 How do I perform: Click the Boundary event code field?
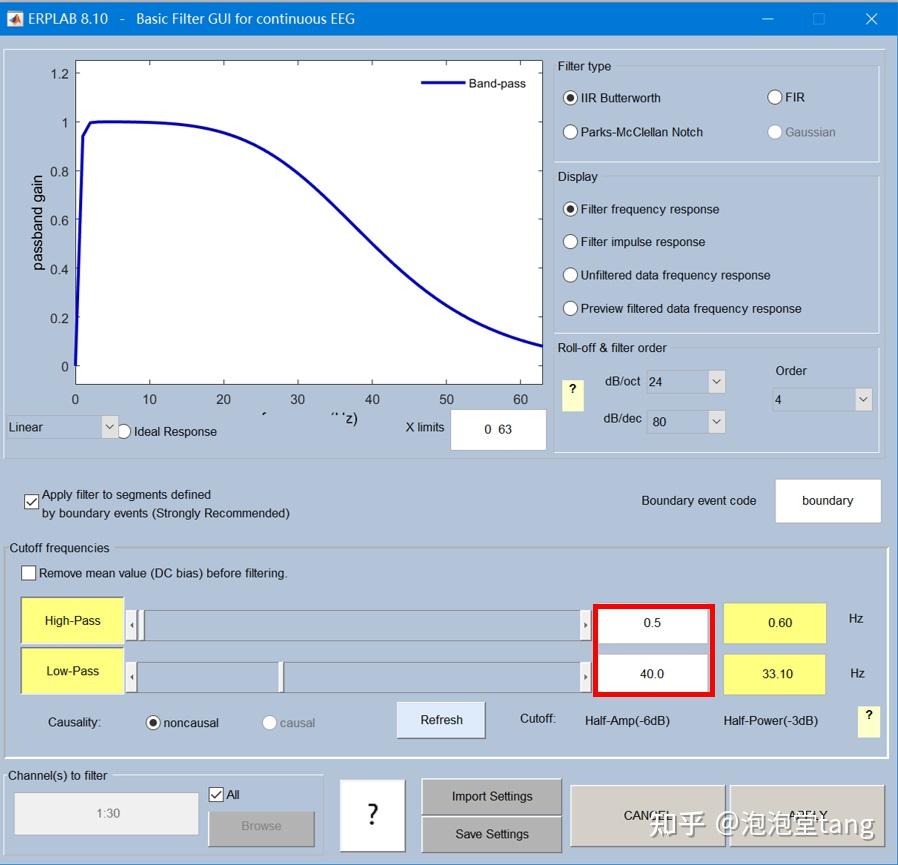828,501
